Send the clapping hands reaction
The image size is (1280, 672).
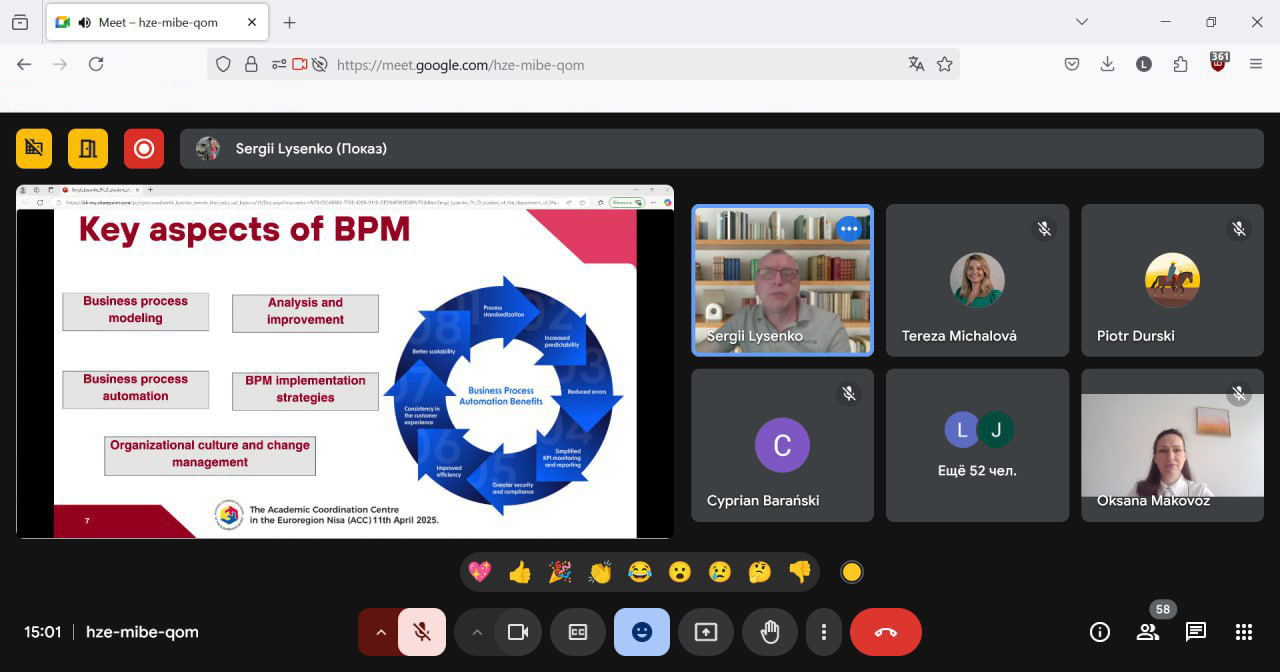coord(600,572)
